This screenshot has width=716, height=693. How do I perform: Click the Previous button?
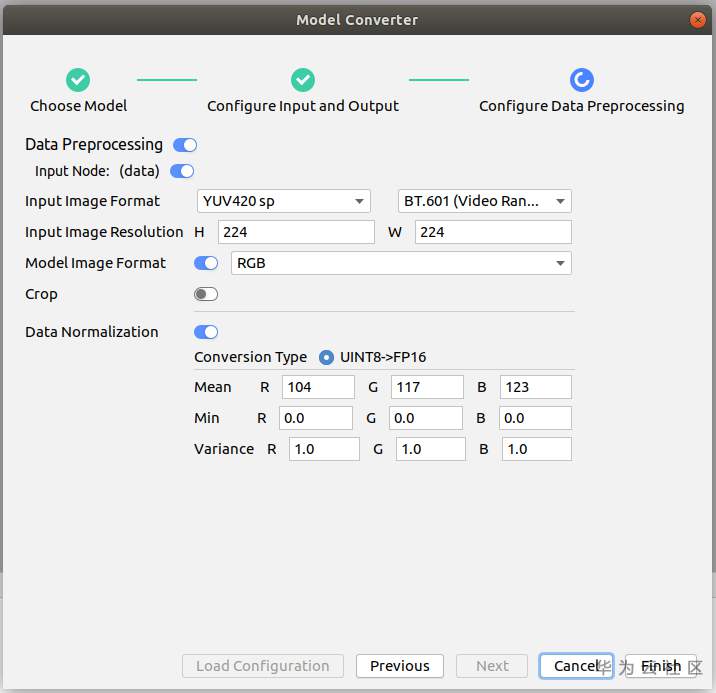400,666
